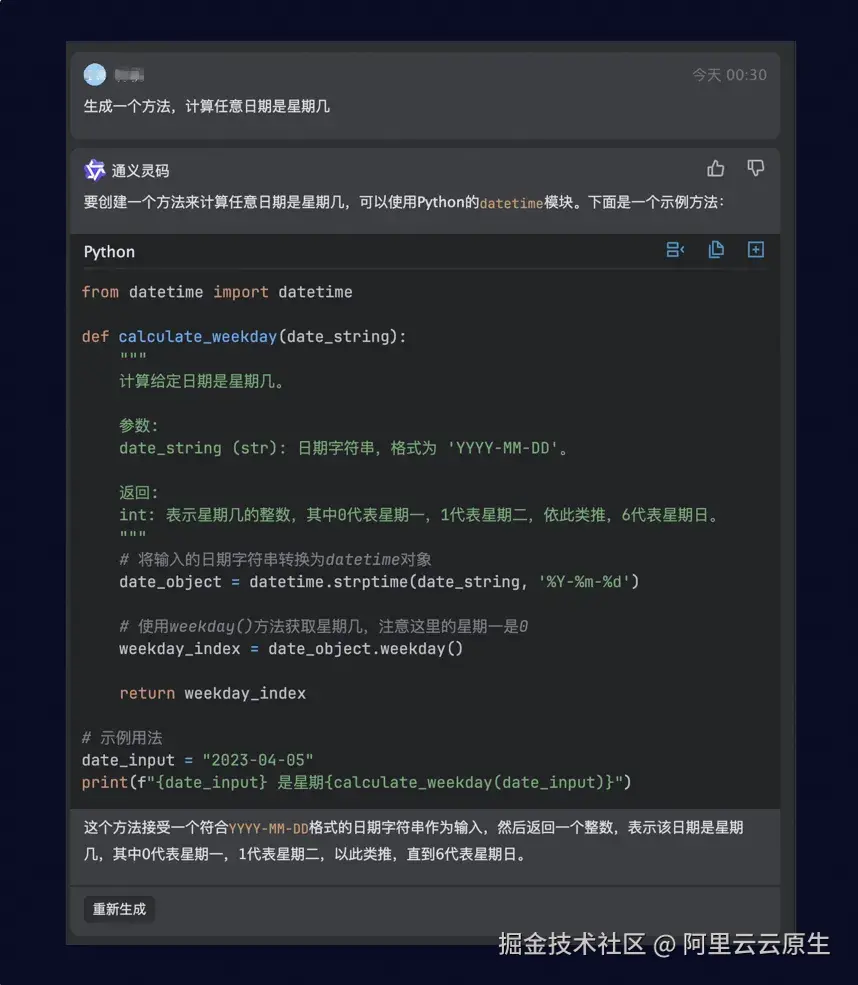This screenshot has height=985, width=858.
Task: Dislike the response with the thumbs-down icon
Action: [755, 169]
